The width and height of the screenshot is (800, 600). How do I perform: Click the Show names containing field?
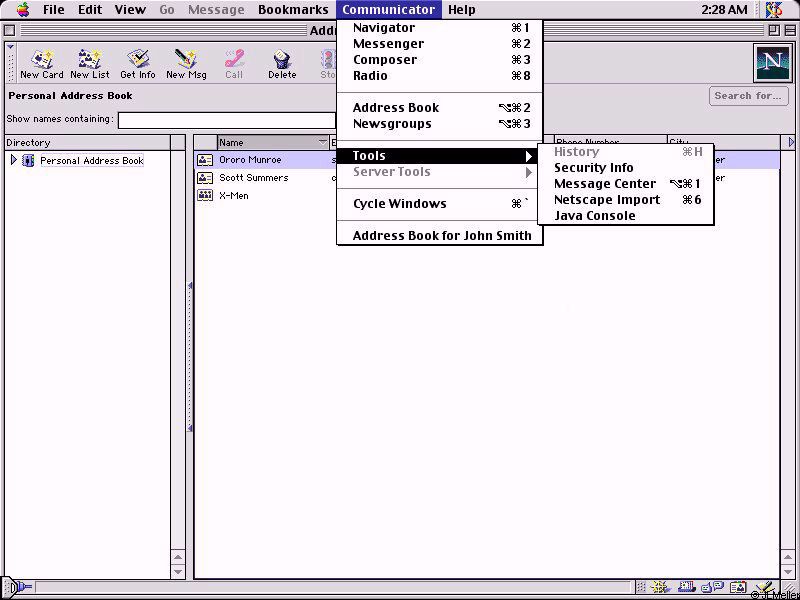[226, 120]
